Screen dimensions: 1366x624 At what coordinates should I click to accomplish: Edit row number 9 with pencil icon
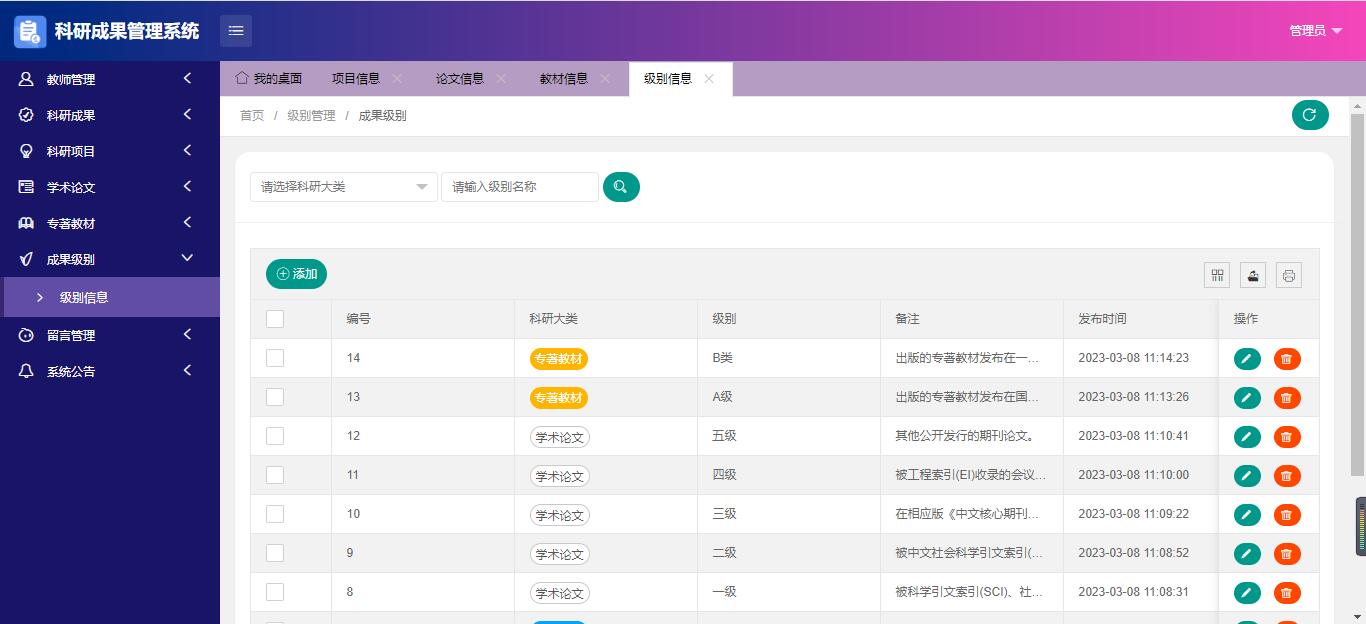1247,554
